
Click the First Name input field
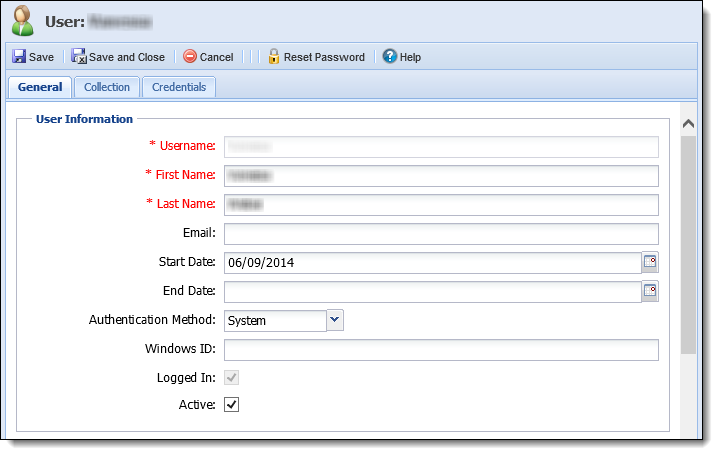click(x=441, y=176)
